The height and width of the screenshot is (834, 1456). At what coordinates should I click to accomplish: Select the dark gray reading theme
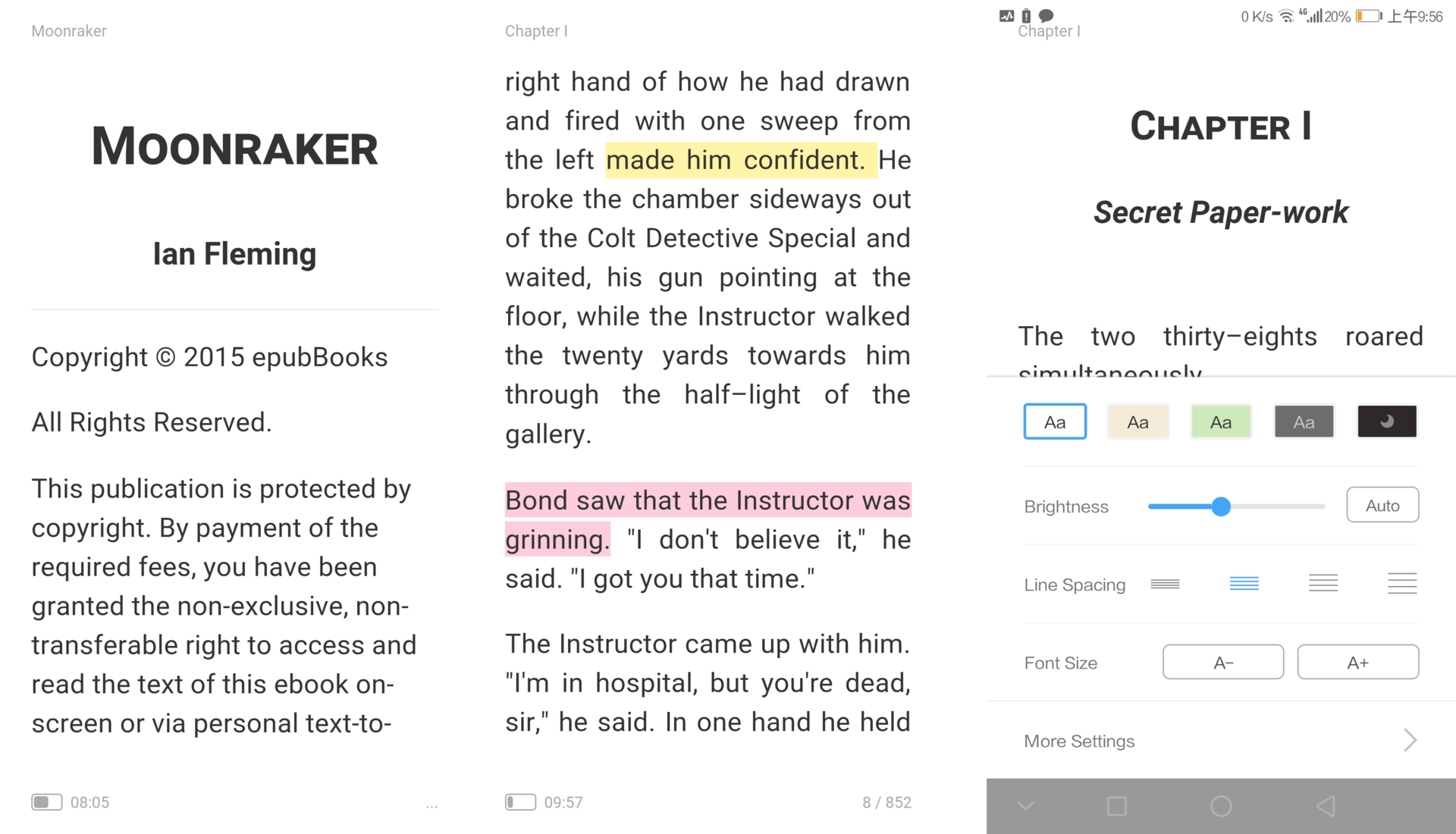[x=1303, y=421]
